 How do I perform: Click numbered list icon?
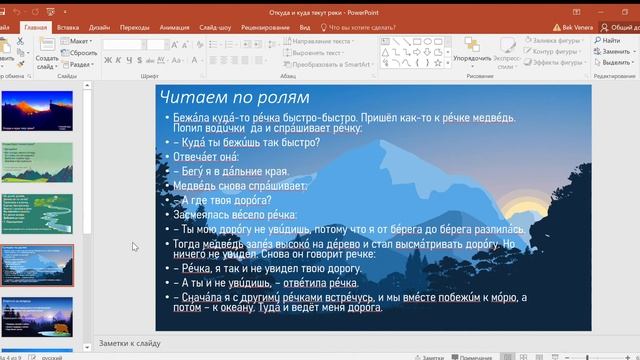[x=230, y=44]
